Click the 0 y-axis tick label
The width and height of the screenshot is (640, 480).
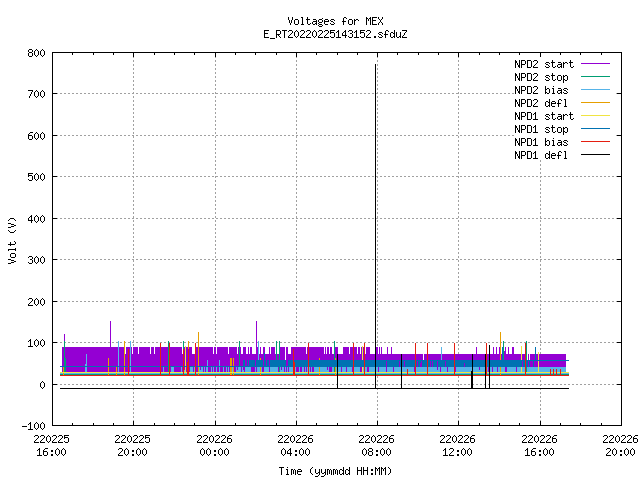click(42, 385)
